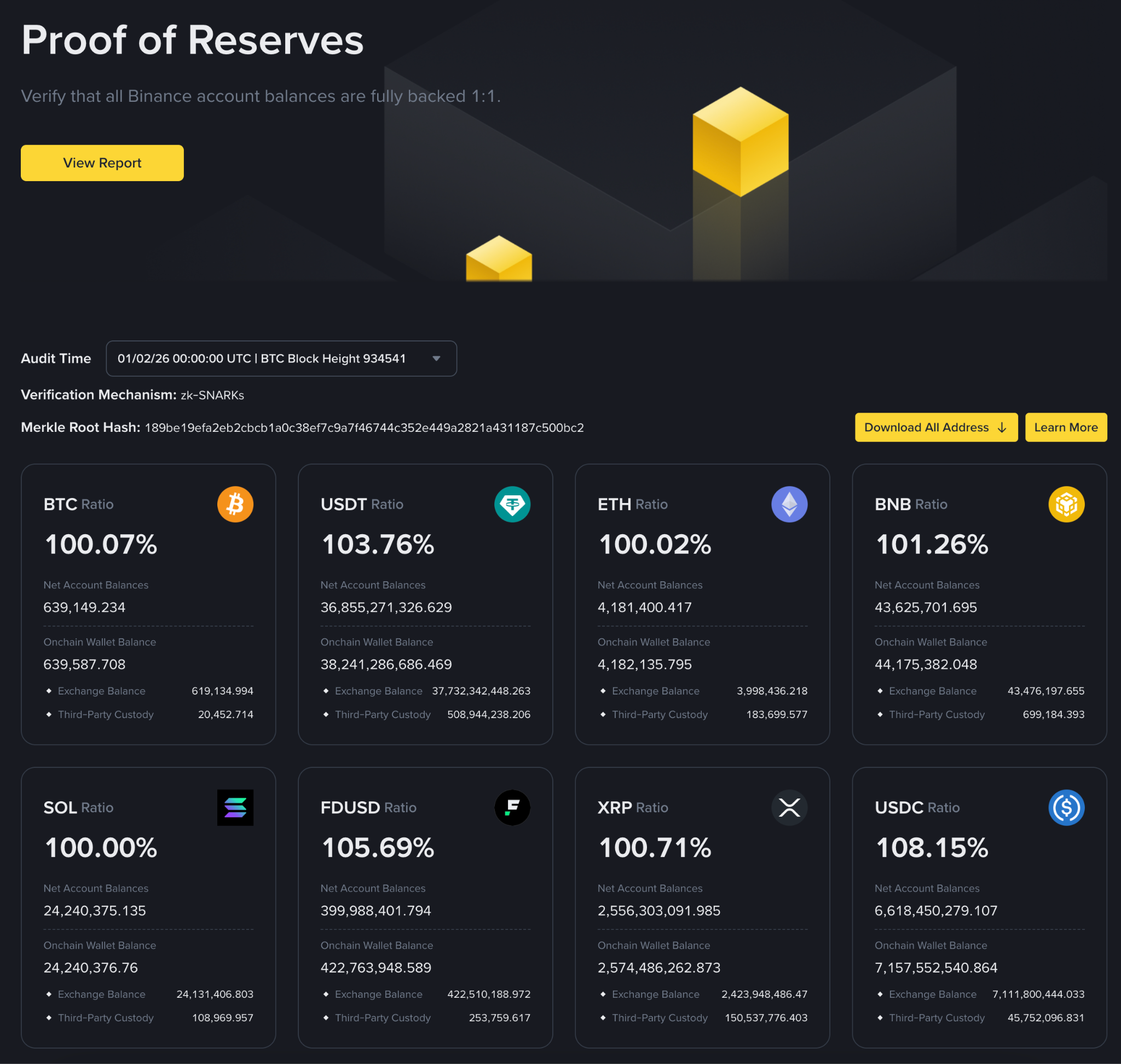Click the Solana logo icon
This screenshot has height=1064, width=1121.
(x=235, y=807)
